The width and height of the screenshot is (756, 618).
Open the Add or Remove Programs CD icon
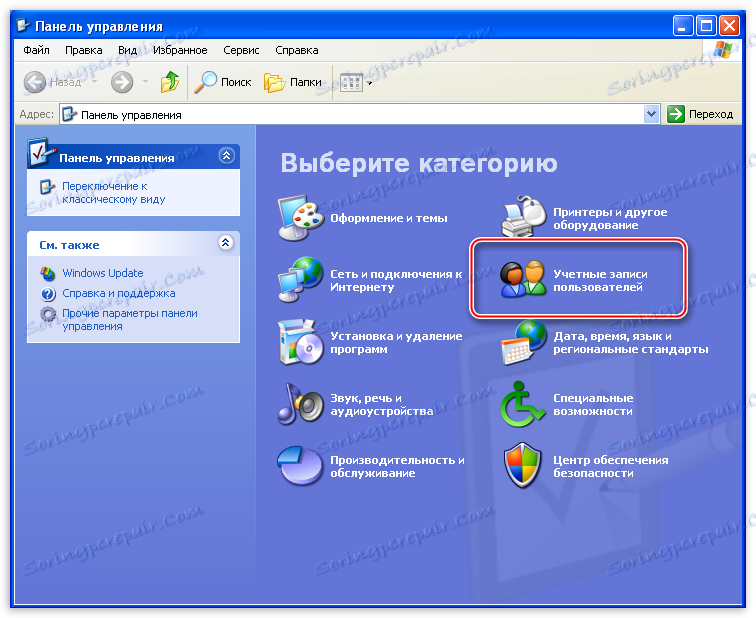[x=300, y=342]
